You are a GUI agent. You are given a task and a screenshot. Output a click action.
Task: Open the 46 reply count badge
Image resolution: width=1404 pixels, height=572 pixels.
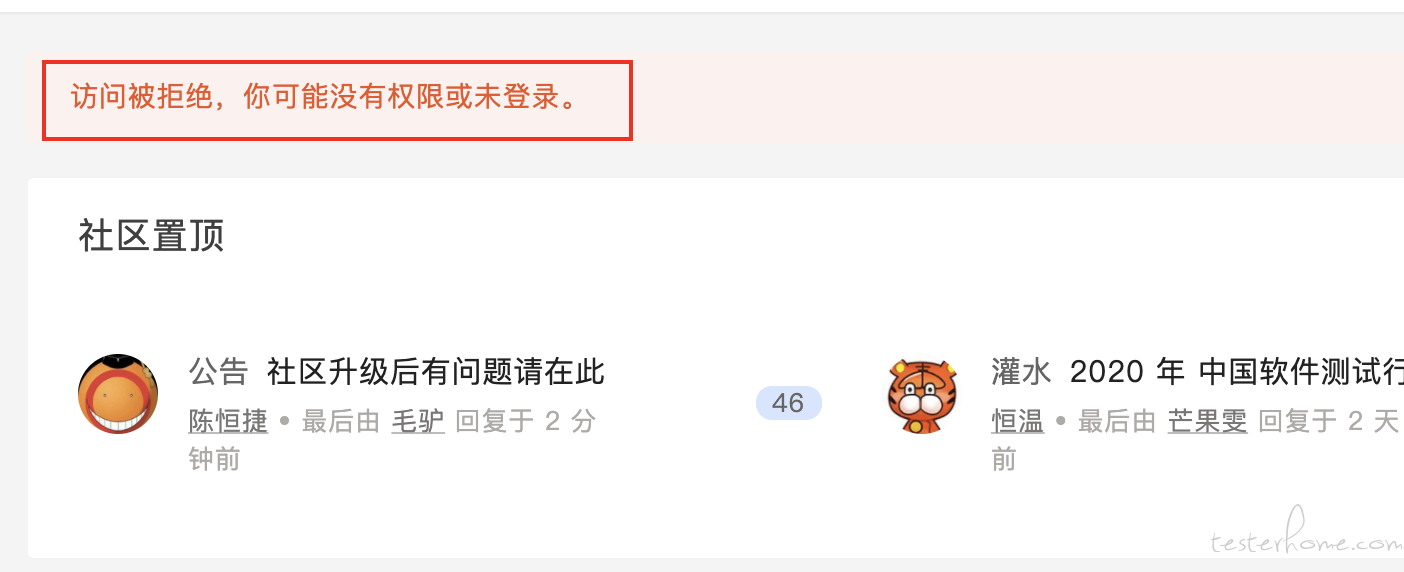pyautogui.click(x=788, y=403)
